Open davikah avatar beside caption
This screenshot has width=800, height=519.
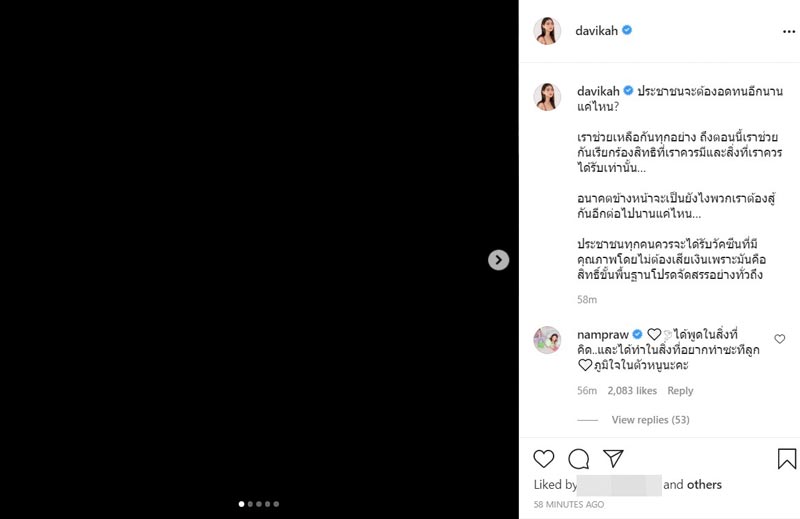click(547, 96)
